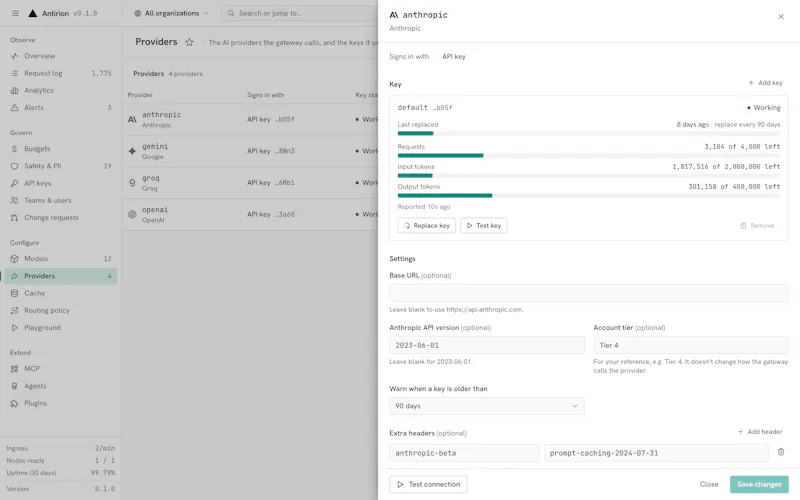The width and height of the screenshot is (800, 500).
Task: Open the hamburger menu icon
Action: tap(15, 13)
